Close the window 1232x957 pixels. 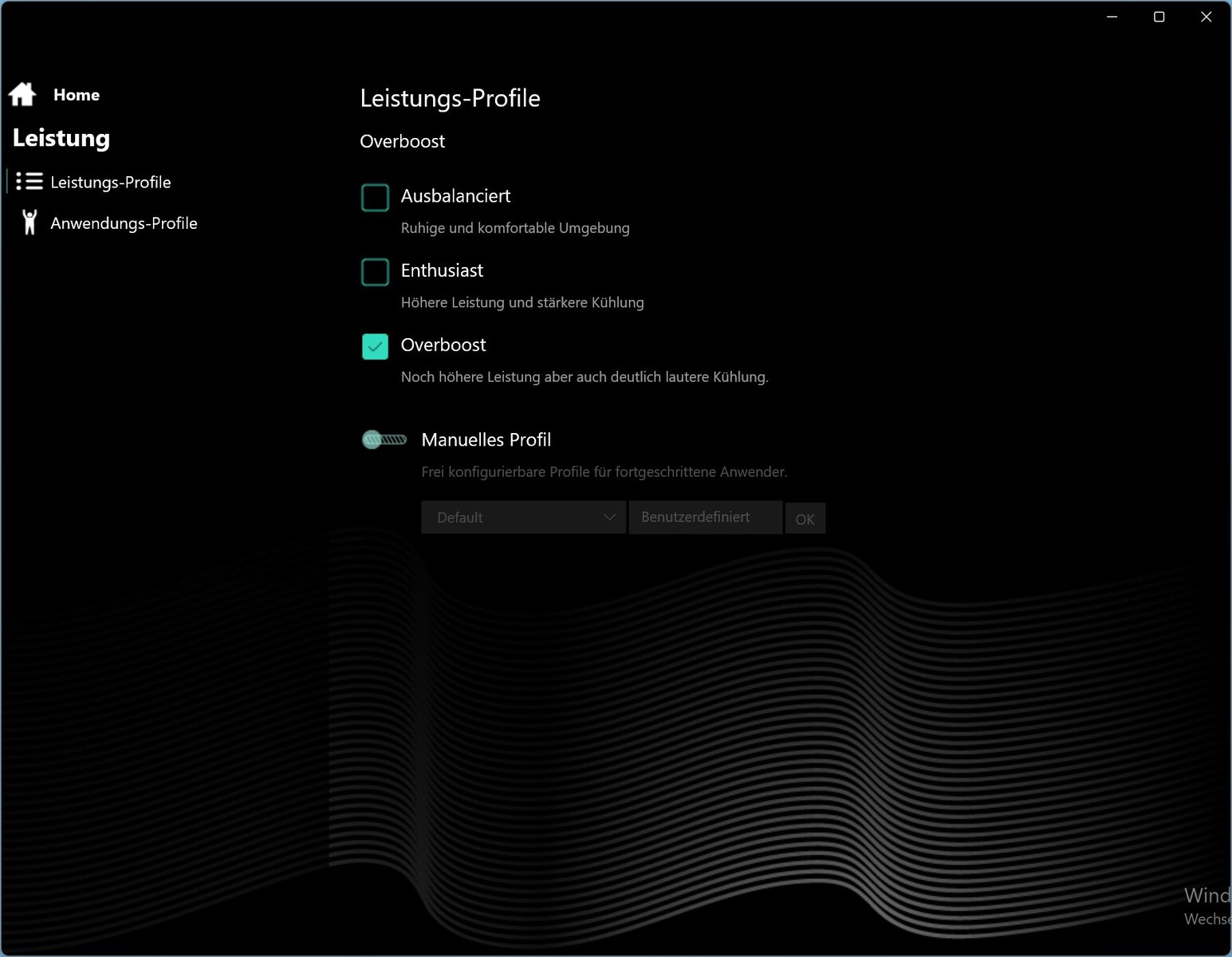1206,17
